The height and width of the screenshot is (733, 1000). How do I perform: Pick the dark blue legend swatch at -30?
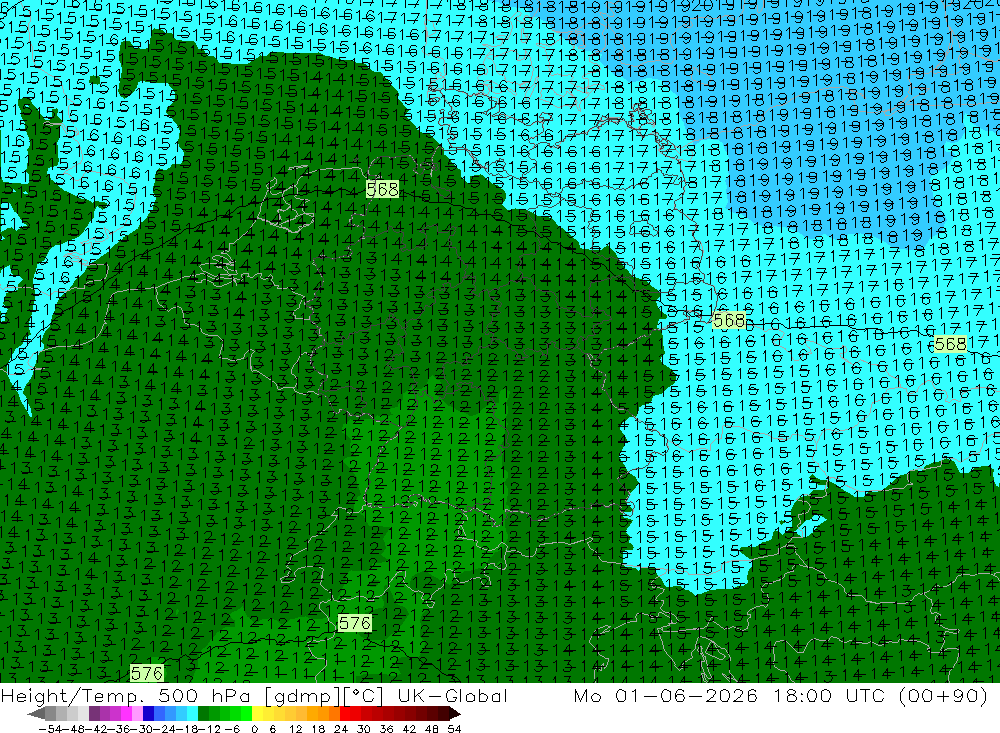tap(148, 714)
